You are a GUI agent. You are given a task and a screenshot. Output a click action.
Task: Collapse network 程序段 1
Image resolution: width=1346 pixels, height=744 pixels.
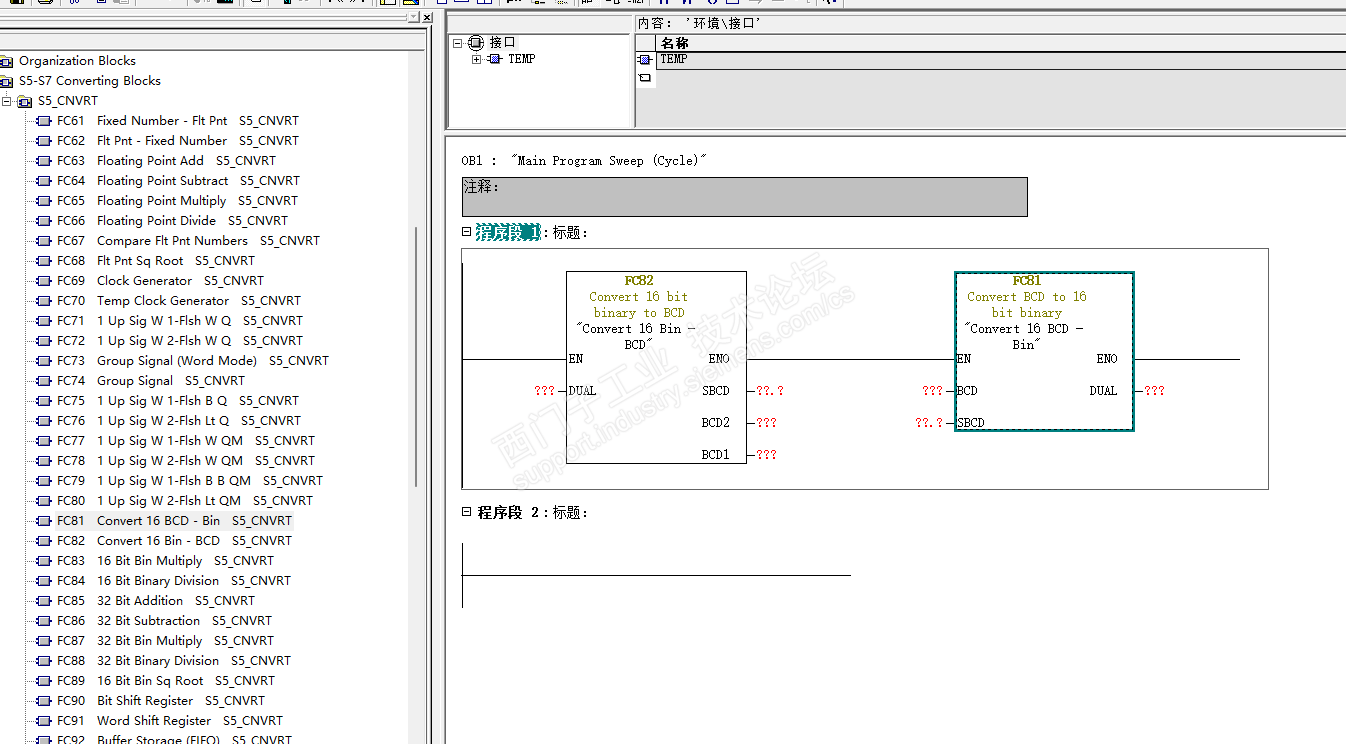point(466,231)
